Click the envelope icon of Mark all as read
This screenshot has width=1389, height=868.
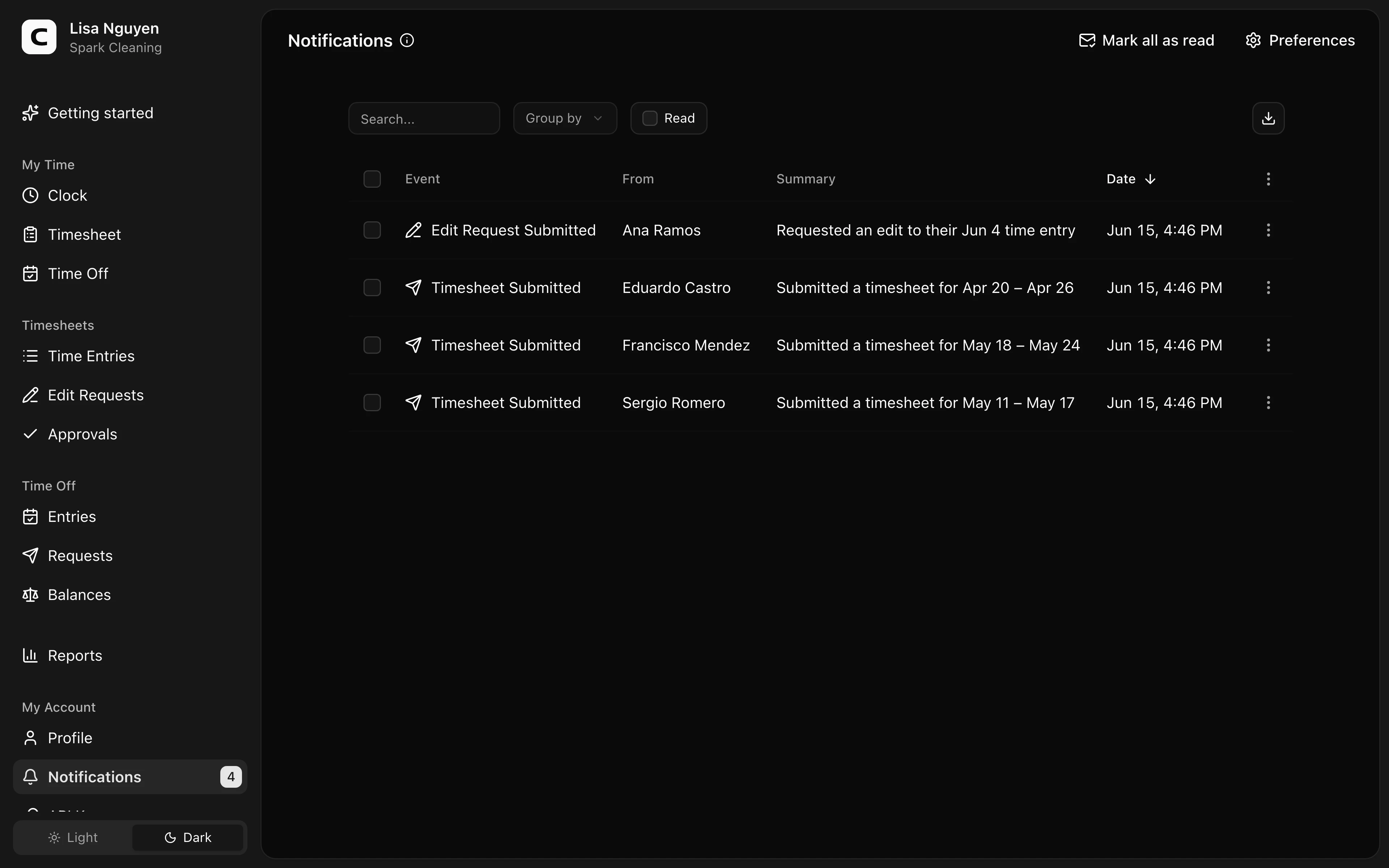1087,40
